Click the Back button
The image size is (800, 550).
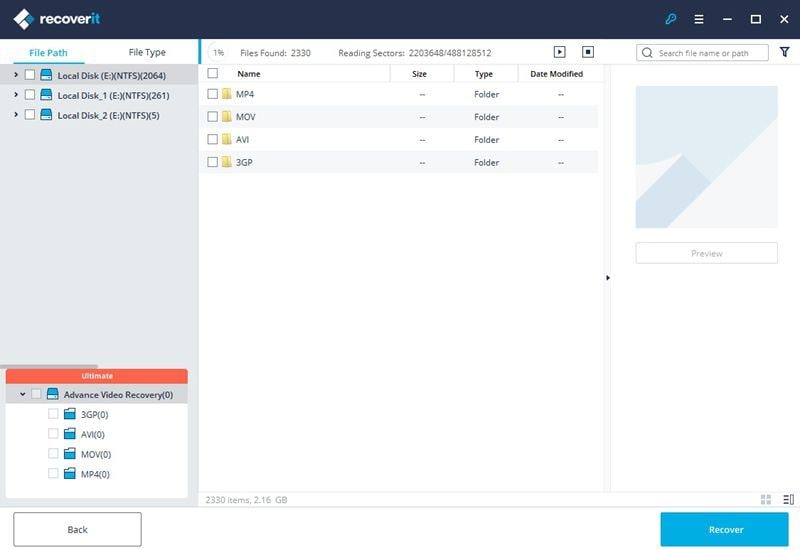point(78,530)
